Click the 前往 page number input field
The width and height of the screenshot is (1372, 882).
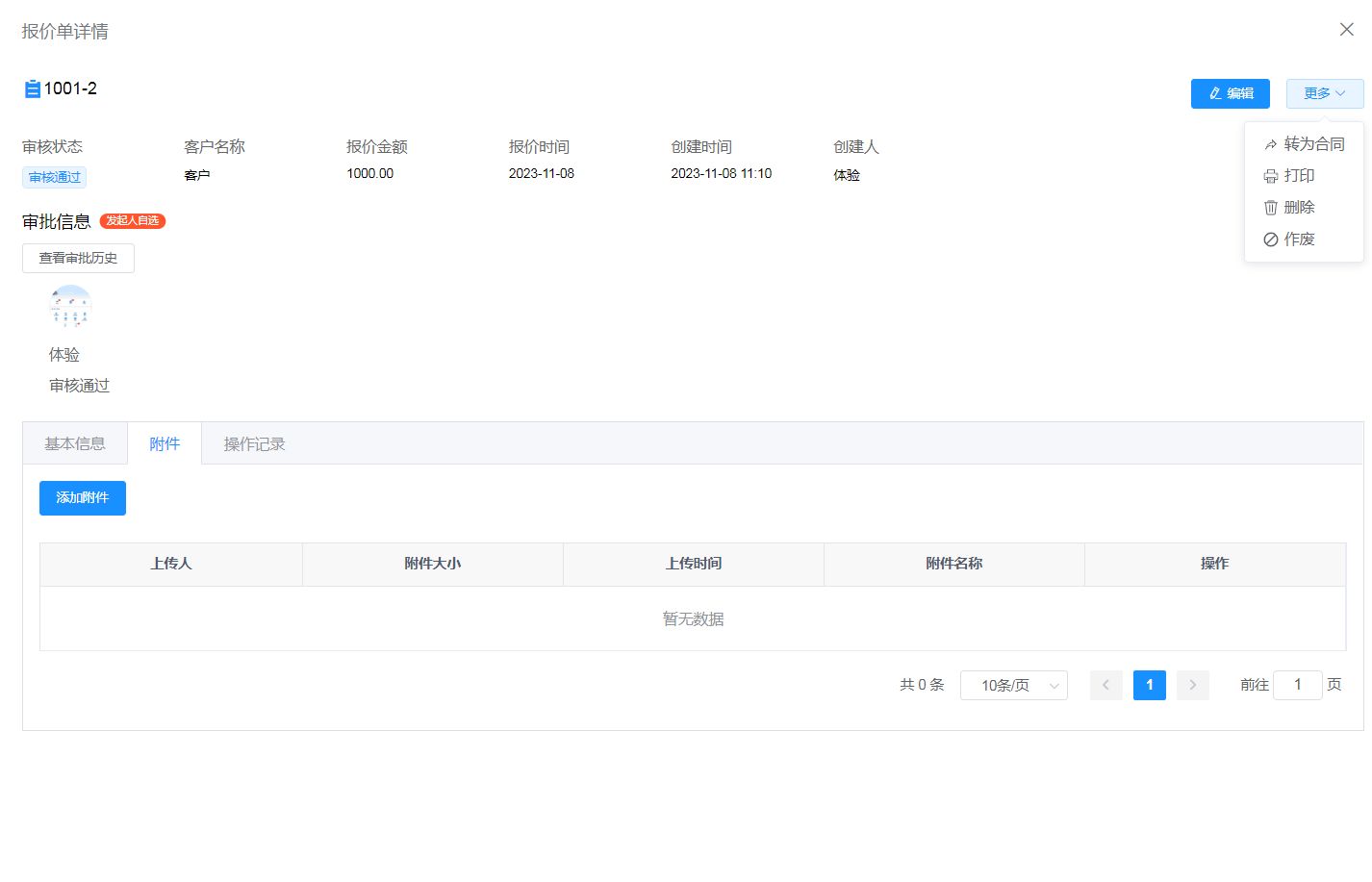[x=1297, y=685]
